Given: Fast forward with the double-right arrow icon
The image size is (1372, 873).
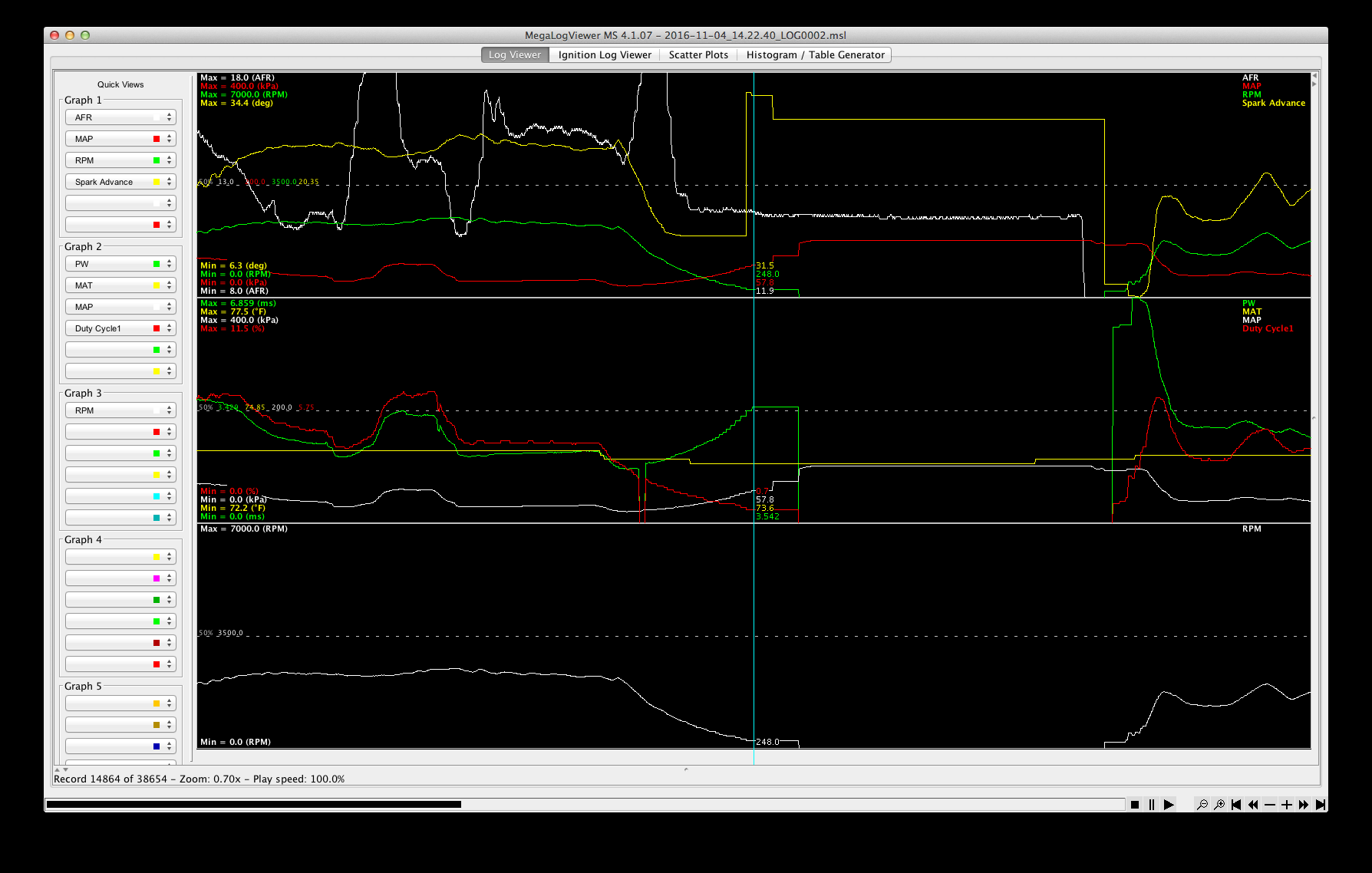Looking at the screenshot, I should [1304, 805].
